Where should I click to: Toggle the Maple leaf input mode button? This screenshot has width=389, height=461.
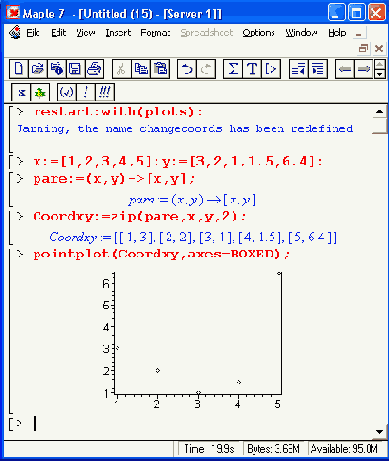pos(40,92)
